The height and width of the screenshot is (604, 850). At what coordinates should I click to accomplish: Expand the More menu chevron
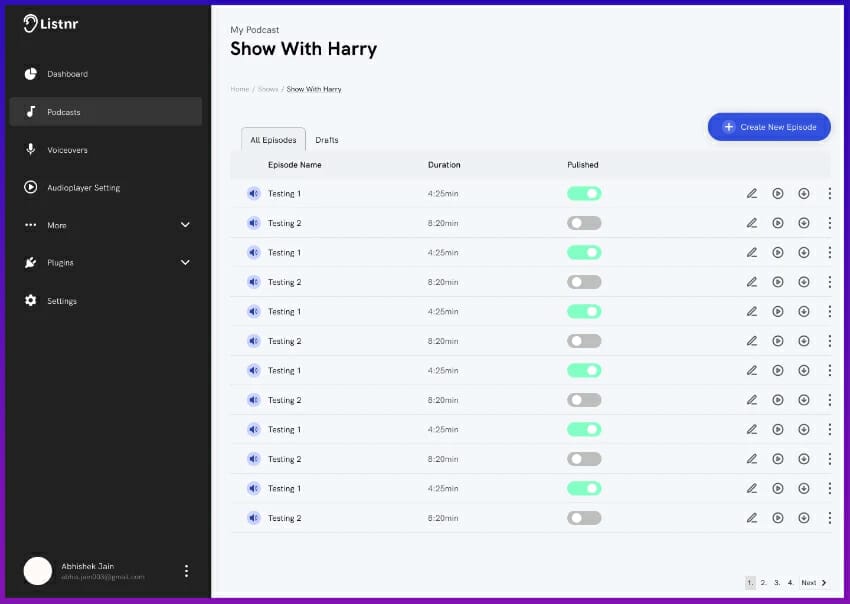(x=185, y=225)
